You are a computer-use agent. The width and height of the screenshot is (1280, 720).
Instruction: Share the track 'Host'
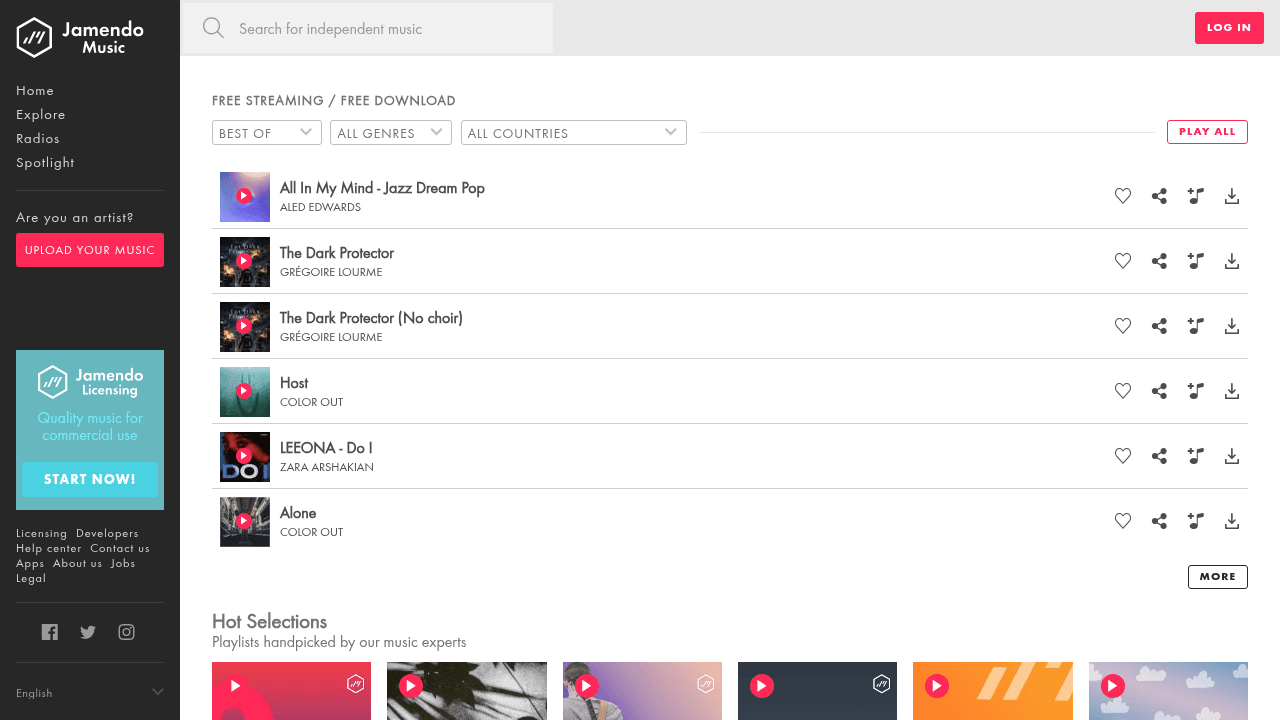(1159, 391)
